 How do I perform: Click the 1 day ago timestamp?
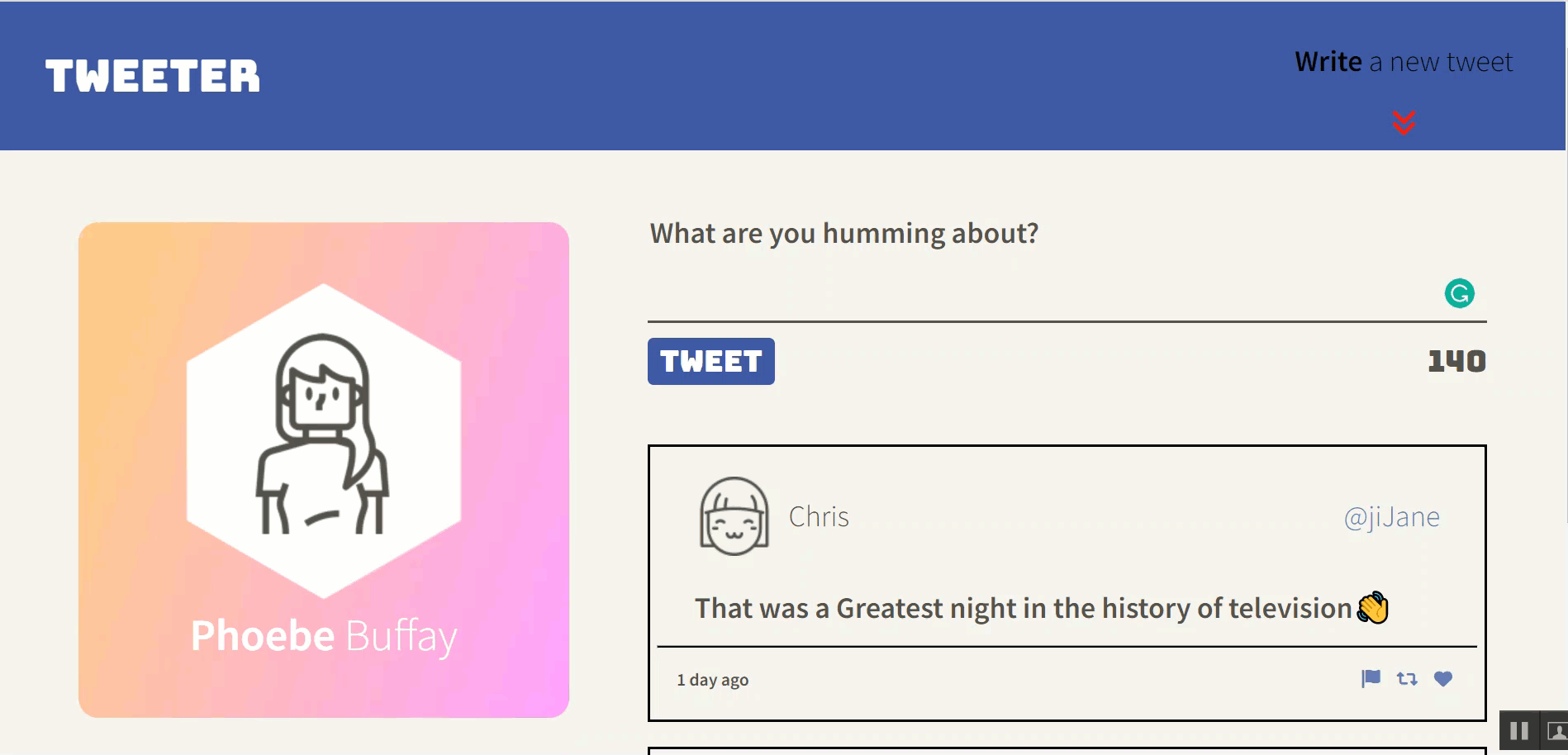pyautogui.click(x=713, y=680)
